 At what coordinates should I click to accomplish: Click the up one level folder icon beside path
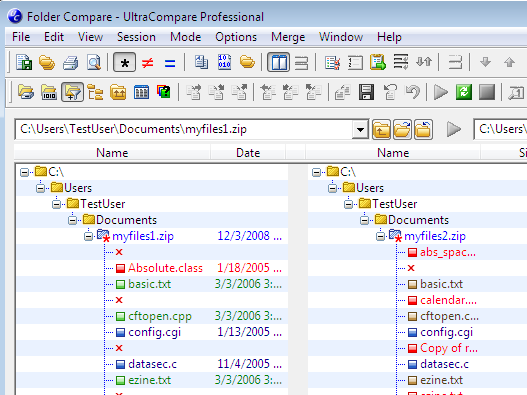tap(381, 129)
